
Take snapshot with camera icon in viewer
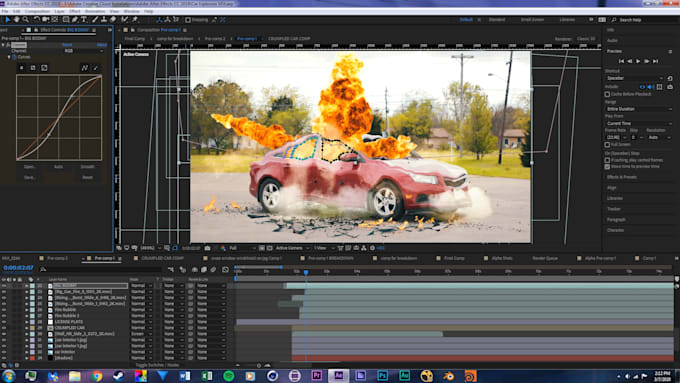pos(207,248)
